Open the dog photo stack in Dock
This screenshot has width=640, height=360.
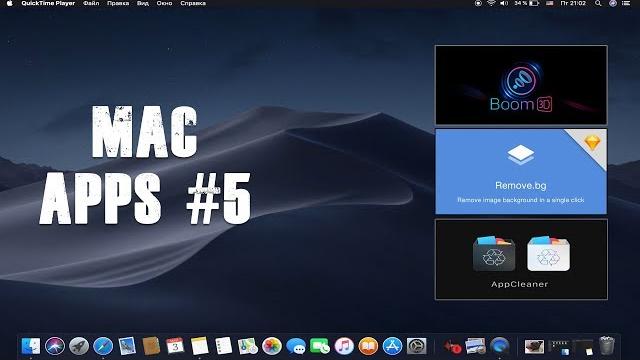tap(534, 347)
